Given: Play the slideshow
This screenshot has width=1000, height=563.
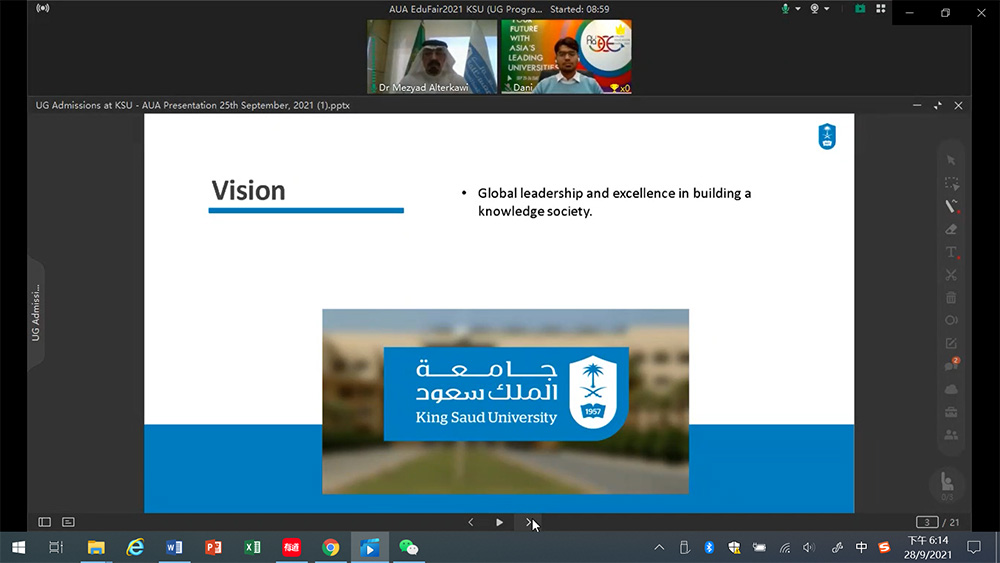Looking at the screenshot, I should 499,522.
